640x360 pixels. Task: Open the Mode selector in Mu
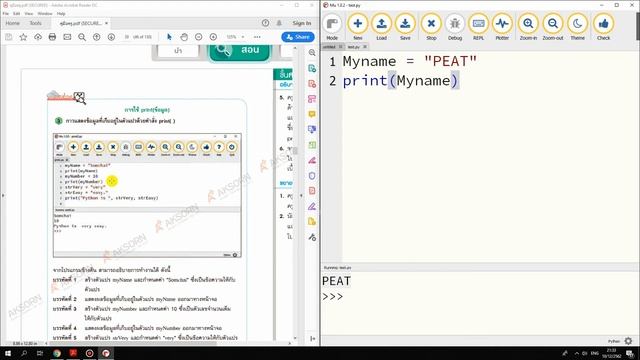[x=332, y=27]
